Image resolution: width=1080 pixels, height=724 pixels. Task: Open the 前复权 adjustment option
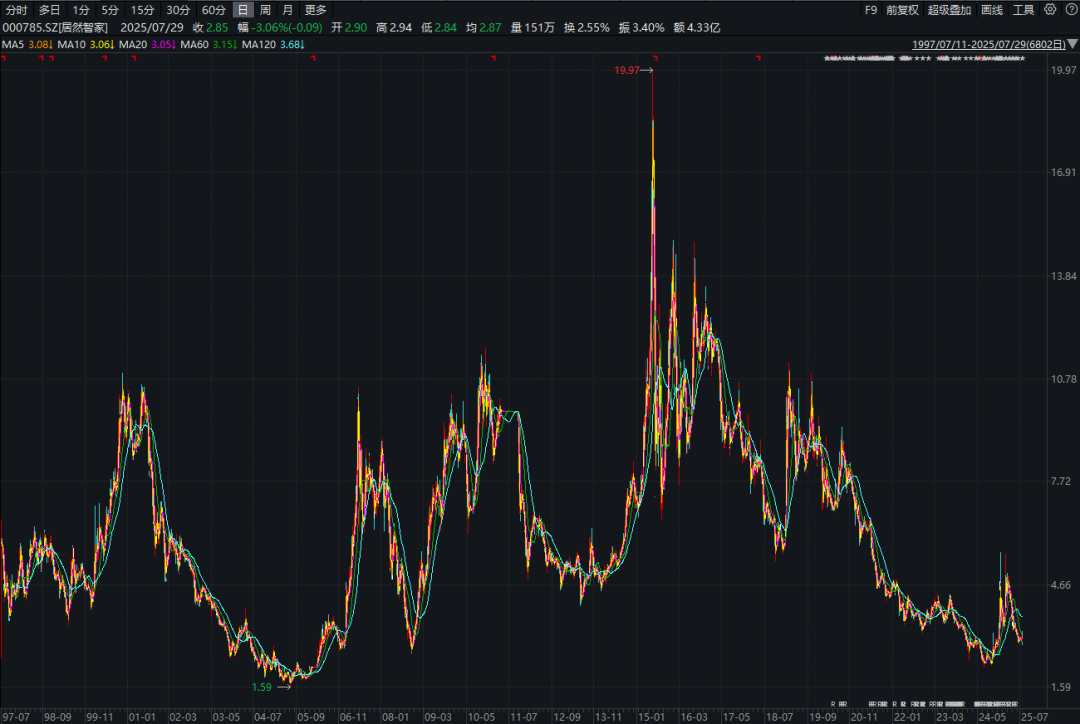point(902,10)
